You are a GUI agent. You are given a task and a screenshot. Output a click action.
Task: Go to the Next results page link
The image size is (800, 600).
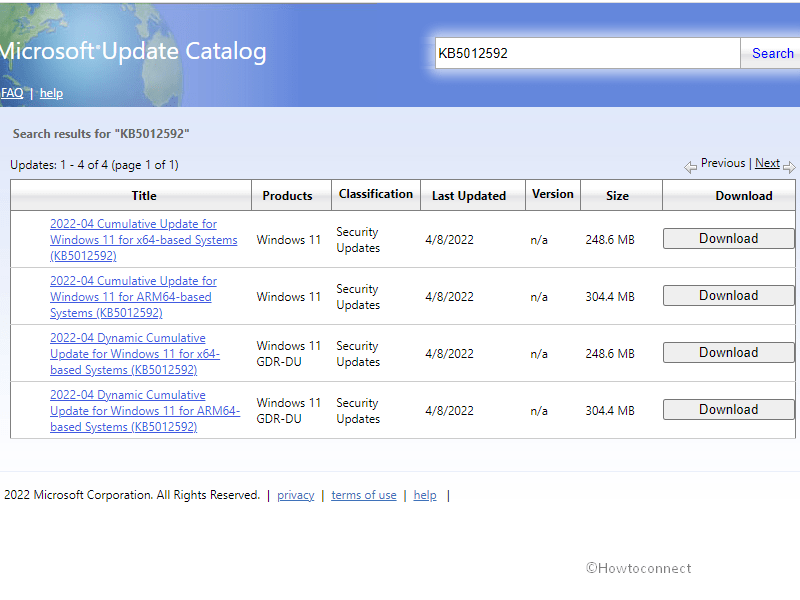[x=767, y=163]
